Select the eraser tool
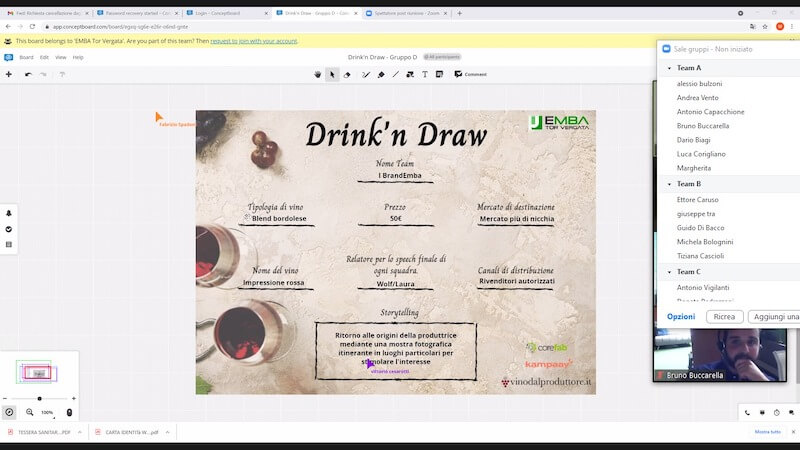This screenshot has height=450, width=800. 347,74
